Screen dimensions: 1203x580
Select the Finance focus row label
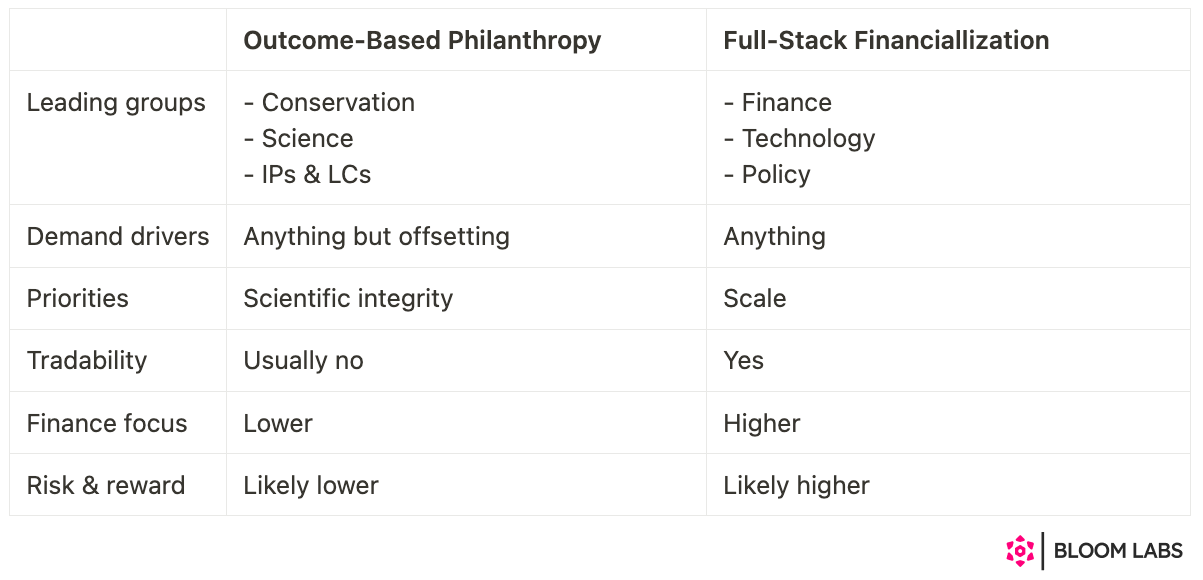(107, 423)
